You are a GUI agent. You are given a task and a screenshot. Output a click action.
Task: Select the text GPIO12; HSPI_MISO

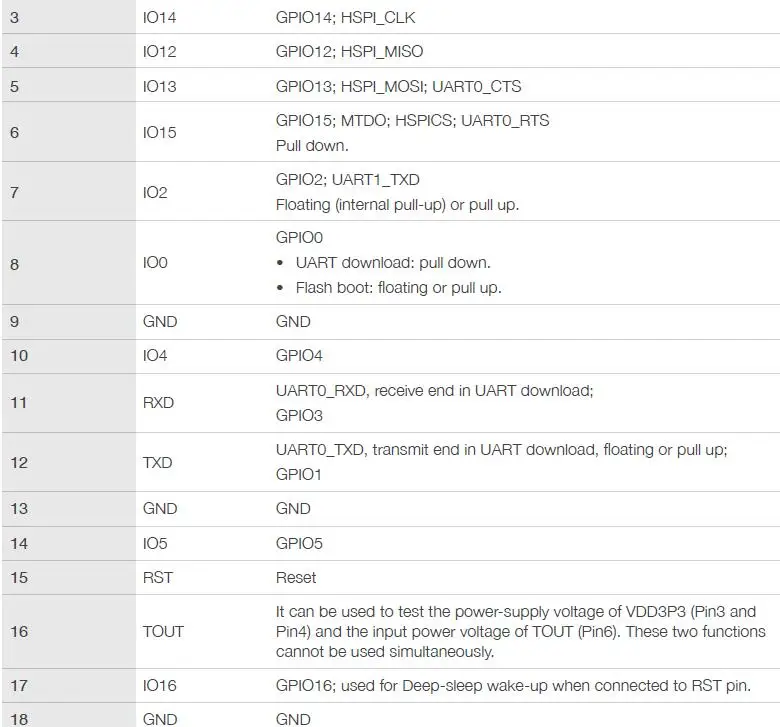tap(349, 51)
